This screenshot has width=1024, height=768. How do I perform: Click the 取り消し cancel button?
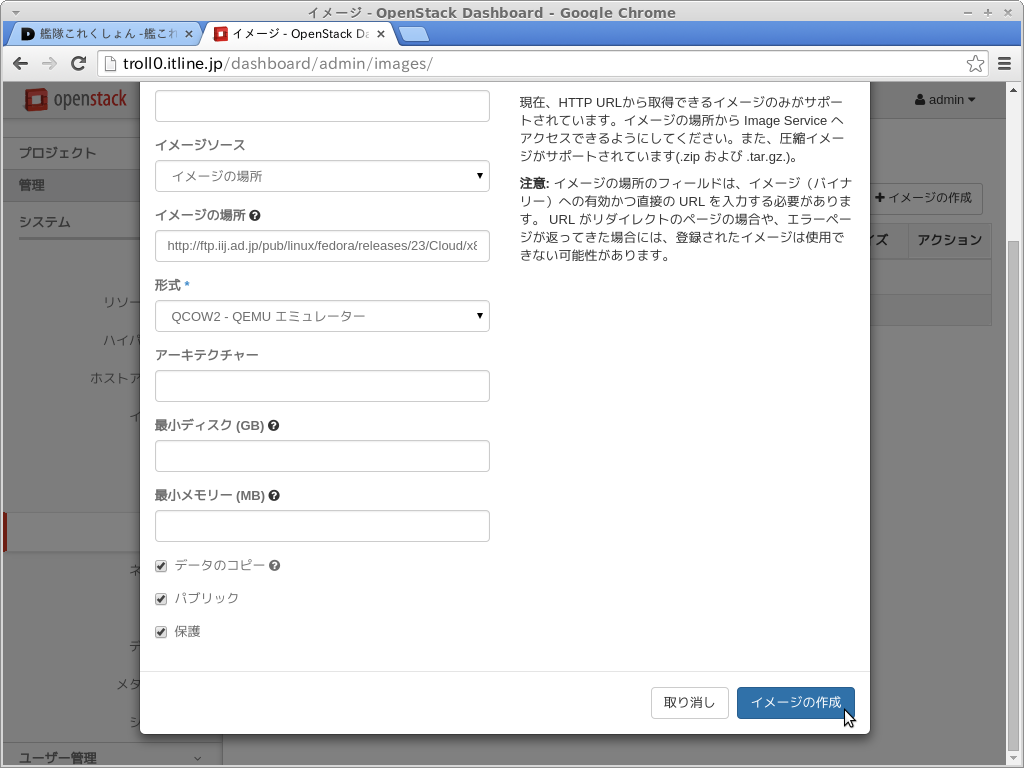pyautogui.click(x=689, y=703)
